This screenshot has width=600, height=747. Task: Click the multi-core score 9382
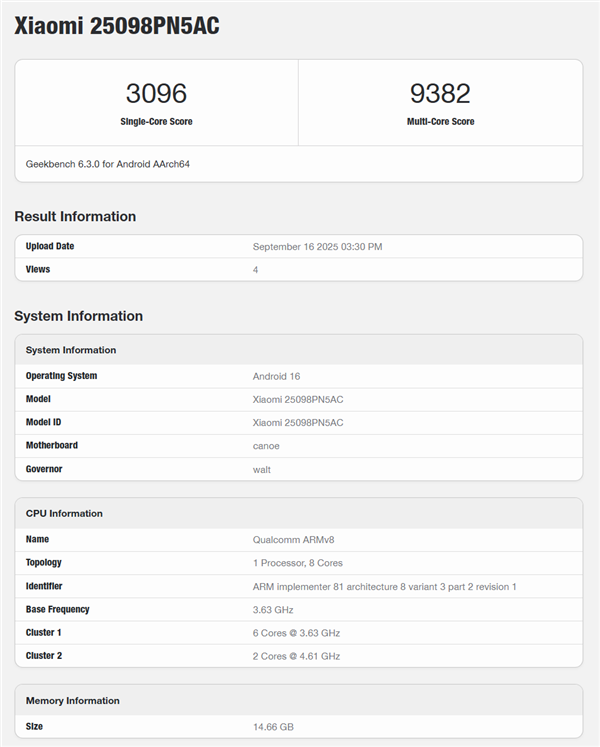coord(440,94)
